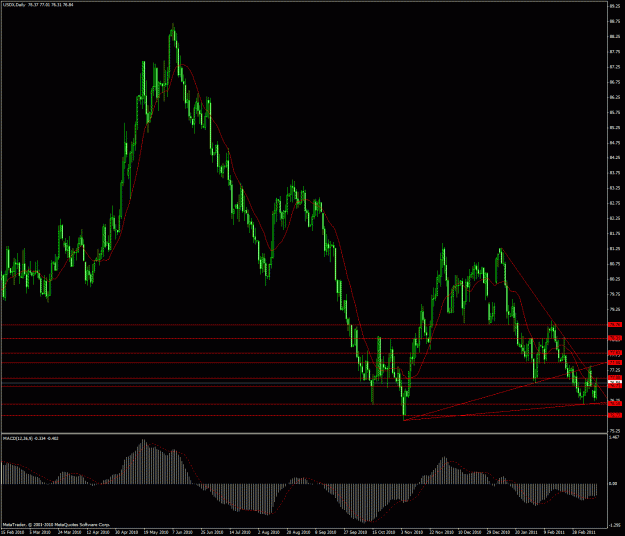Select the 12 Apr 2010 date label
Screen dimensions: 625x536
pyautogui.click(x=98, y=532)
